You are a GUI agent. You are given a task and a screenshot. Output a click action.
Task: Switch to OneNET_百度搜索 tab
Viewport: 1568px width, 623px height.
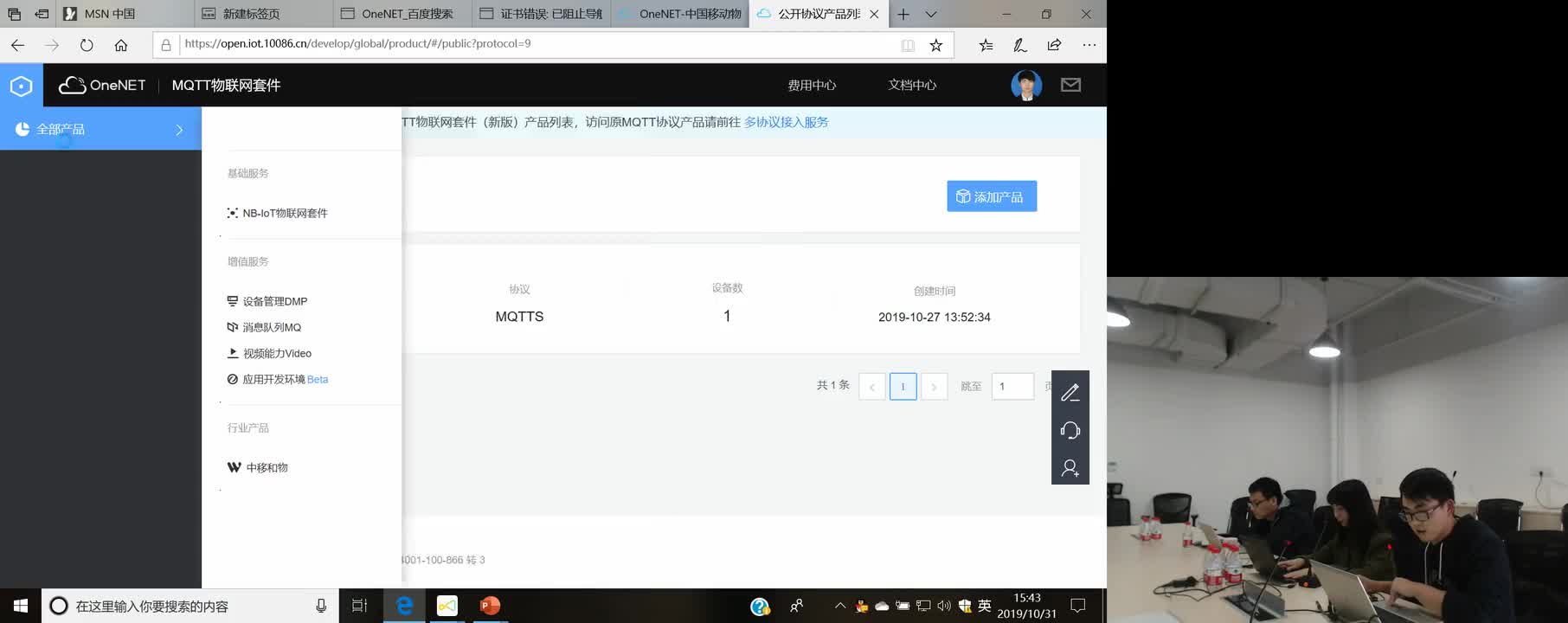pyautogui.click(x=402, y=14)
